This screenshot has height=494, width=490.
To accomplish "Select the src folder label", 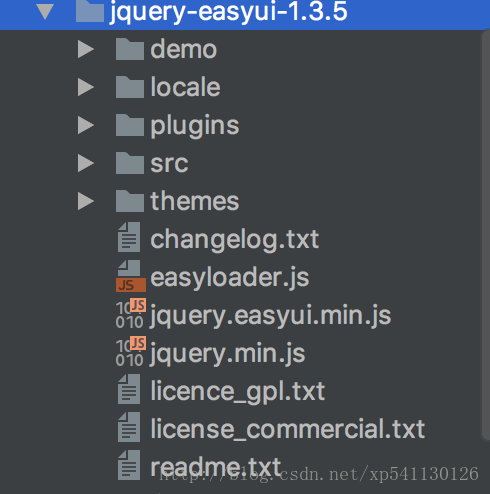I will click(x=169, y=164).
